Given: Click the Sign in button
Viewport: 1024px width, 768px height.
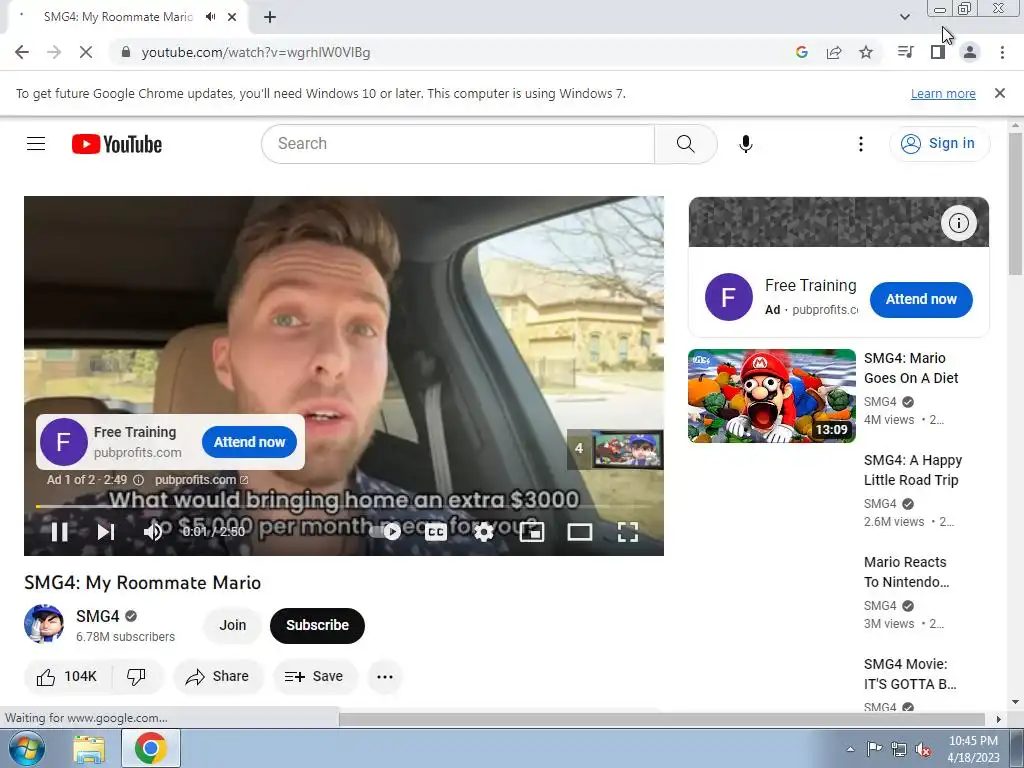Looking at the screenshot, I should (x=939, y=144).
